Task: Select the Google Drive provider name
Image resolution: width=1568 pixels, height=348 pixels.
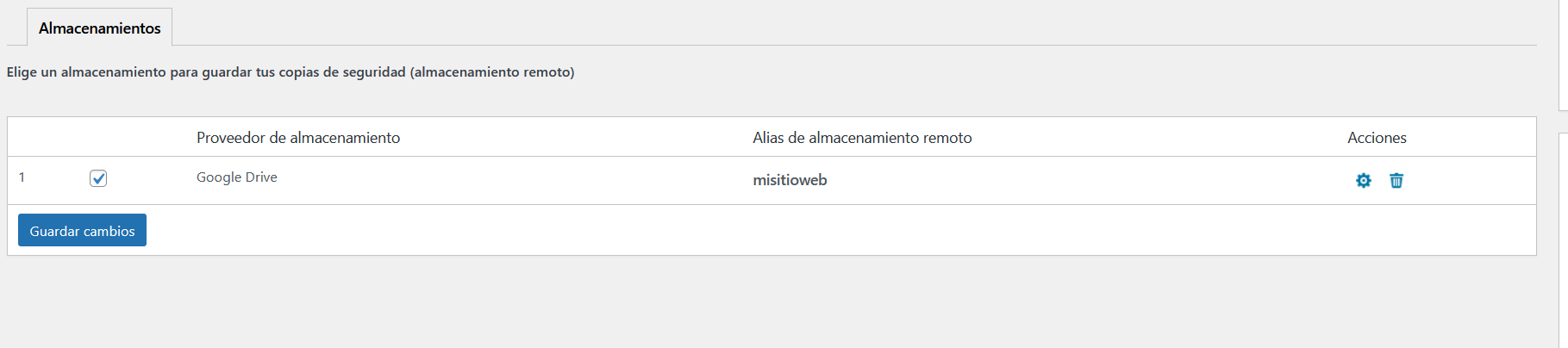Action: tap(237, 177)
